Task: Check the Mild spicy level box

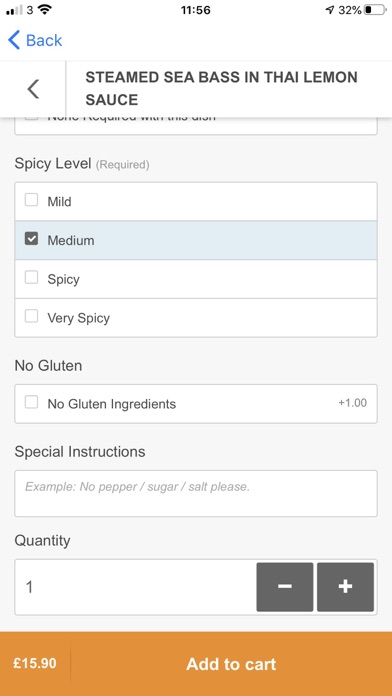Action: point(31,200)
